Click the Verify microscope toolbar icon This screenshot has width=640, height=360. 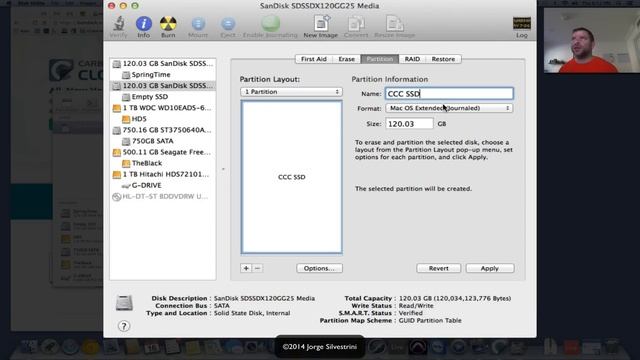(118, 27)
